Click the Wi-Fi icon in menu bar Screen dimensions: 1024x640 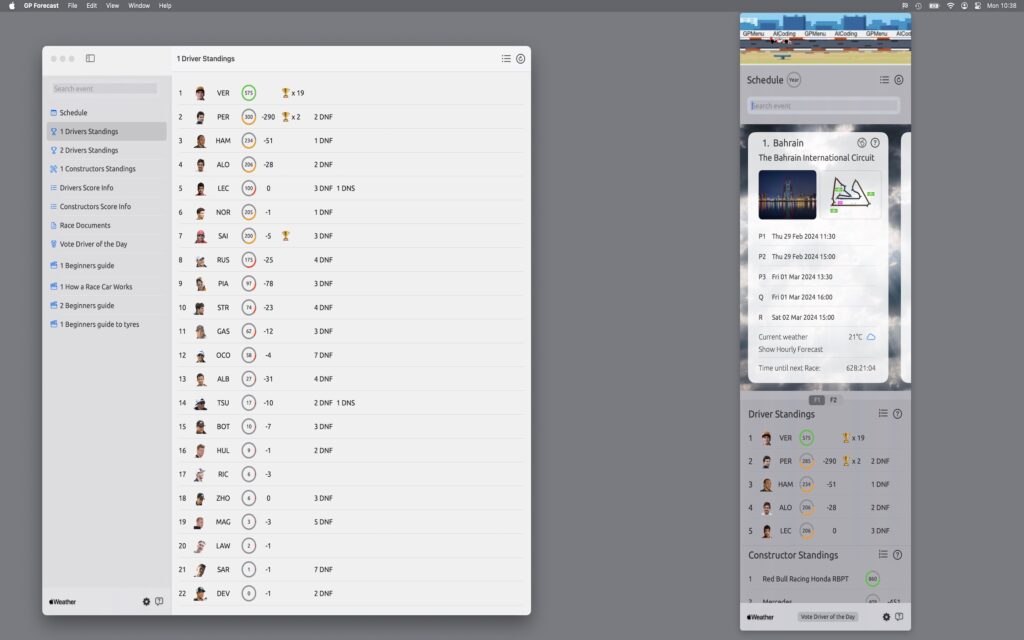(x=950, y=5)
